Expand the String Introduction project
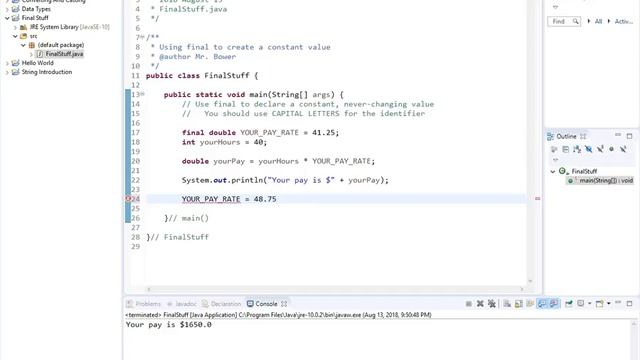Image resolution: width=640 pixels, height=360 pixels. point(7,72)
